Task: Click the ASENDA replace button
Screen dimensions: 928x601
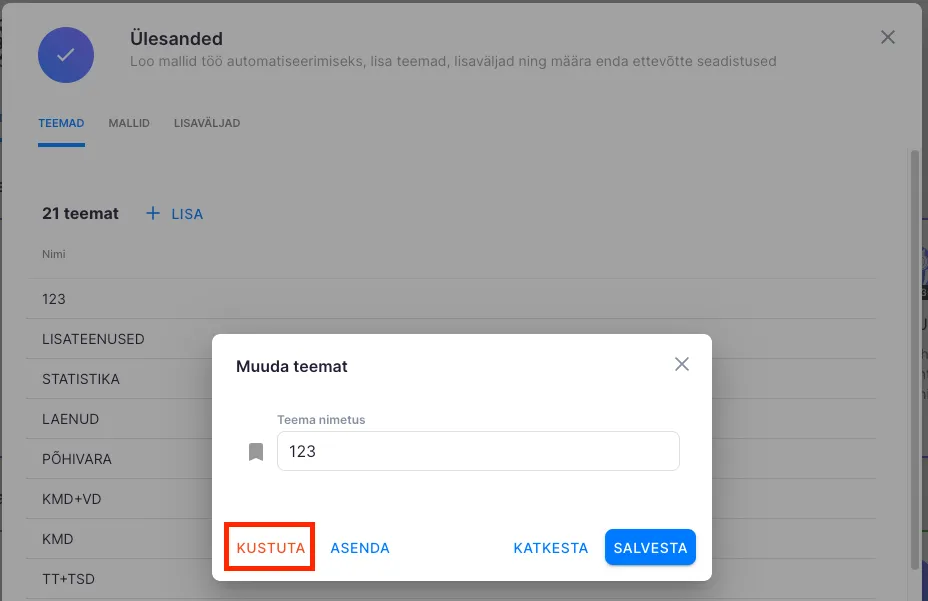Action: tap(360, 548)
